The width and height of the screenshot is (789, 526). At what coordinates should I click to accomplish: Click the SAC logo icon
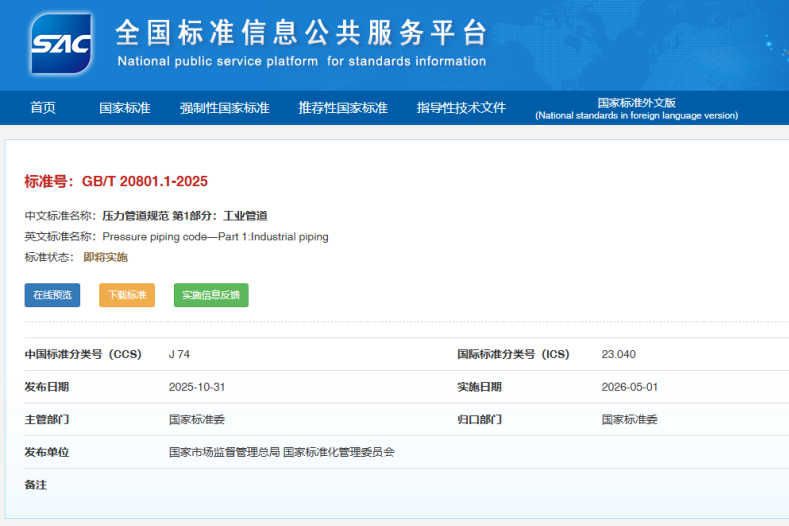pos(61,45)
